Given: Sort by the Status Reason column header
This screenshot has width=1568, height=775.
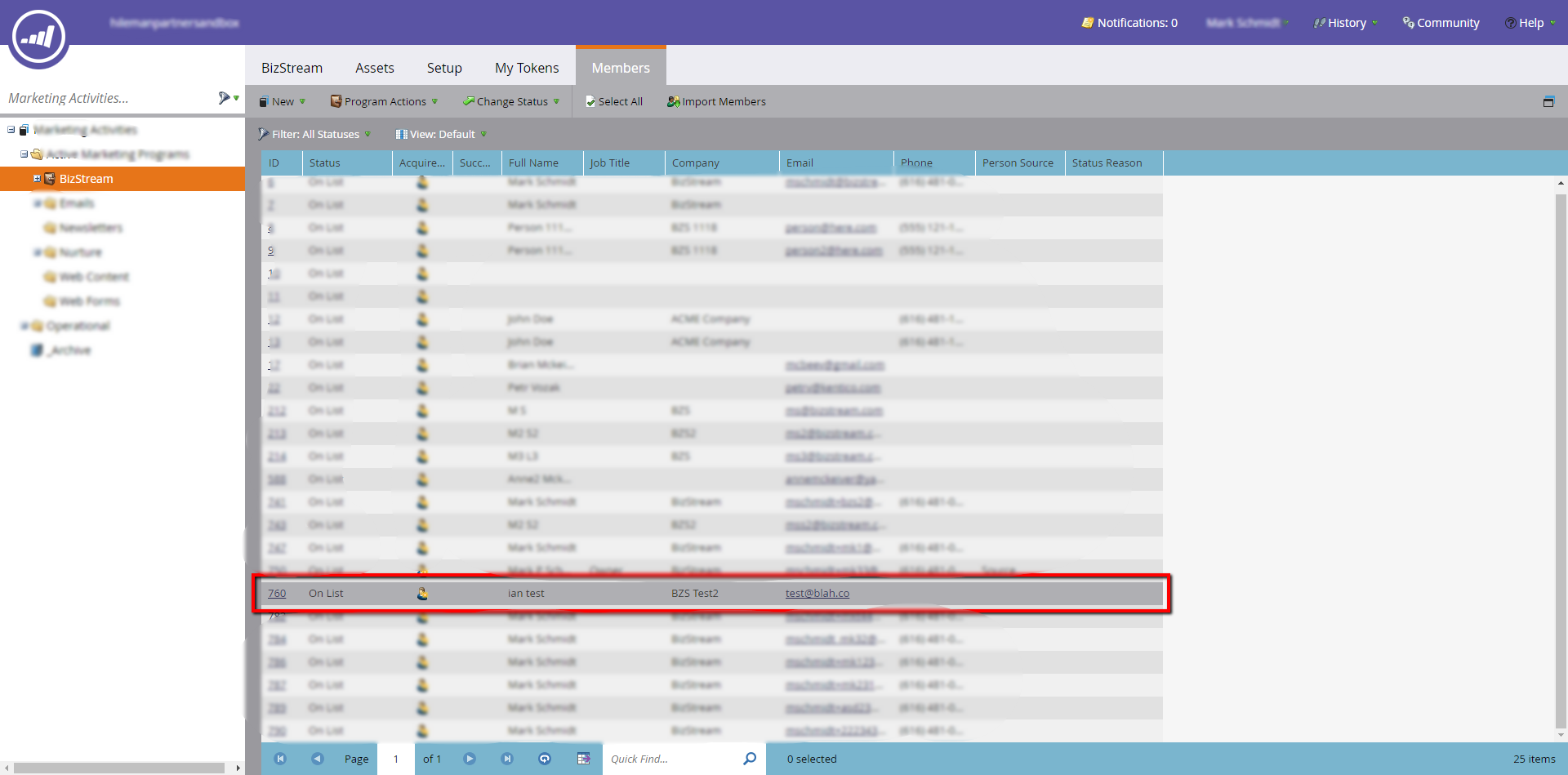Looking at the screenshot, I should tap(1114, 163).
